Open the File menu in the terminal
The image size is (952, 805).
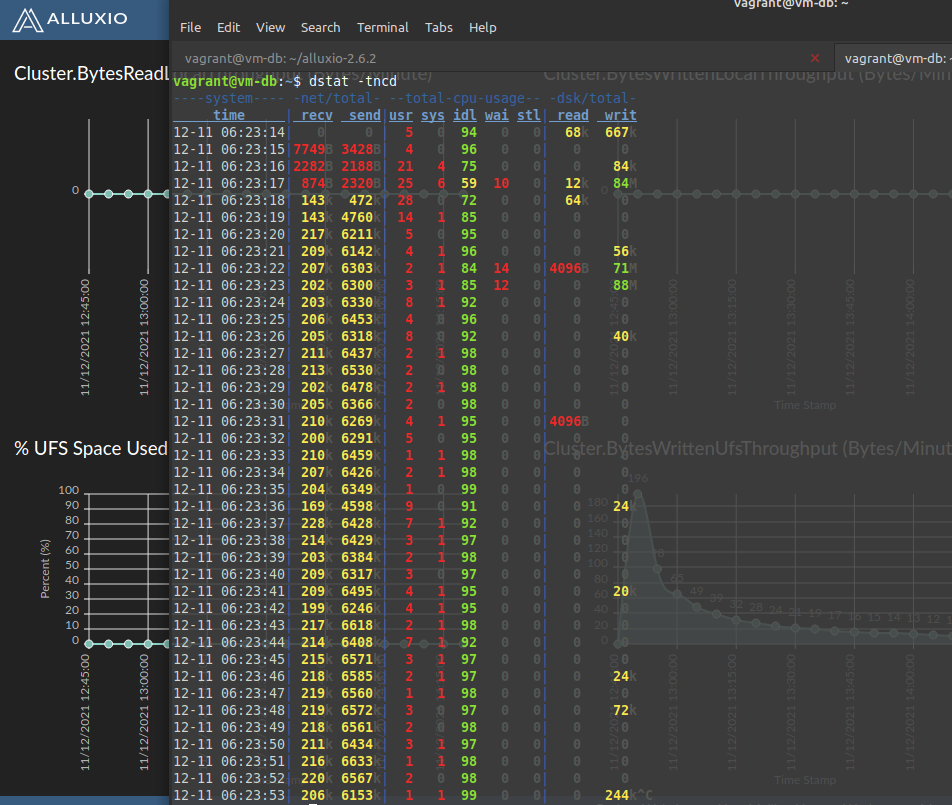tap(190, 27)
